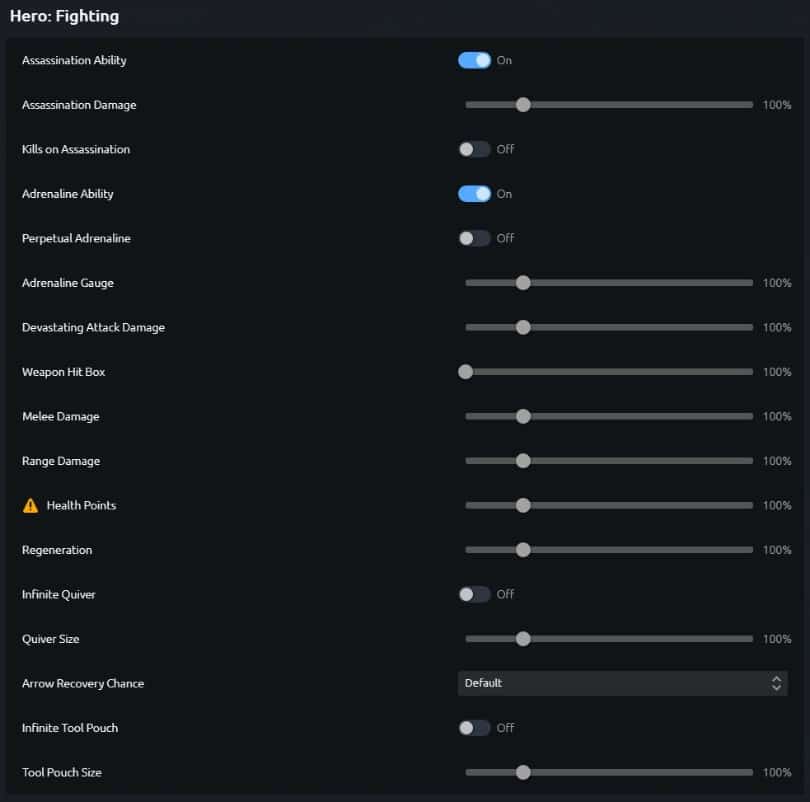
Task: Click the Devastating Attack Damage slider handle
Action: tap(522, 327)
